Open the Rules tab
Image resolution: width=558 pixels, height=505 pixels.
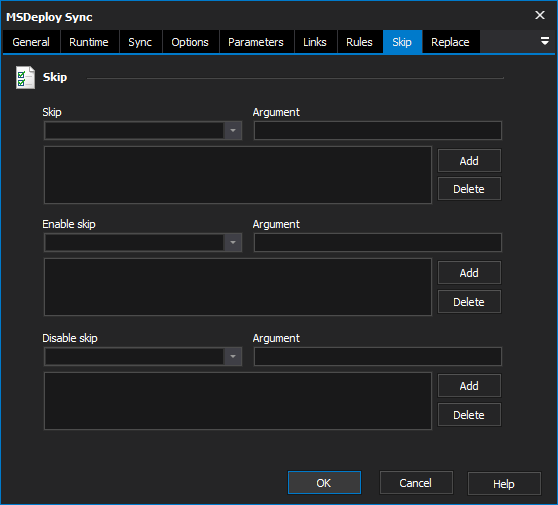(359, 42)
